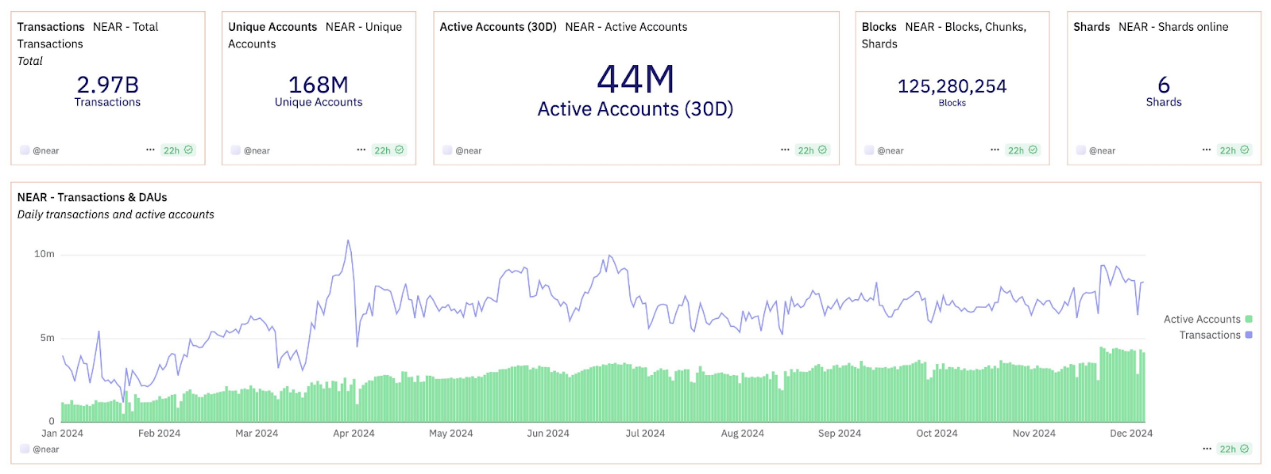Open the Unique Accounts card title
Screen dimensions: 1271x474
tap(272, 27)
